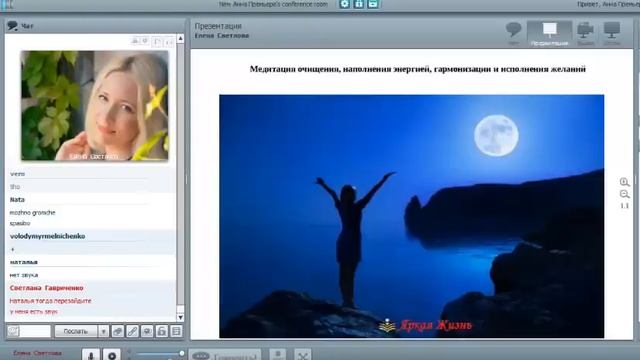The width and height of the screenshot is (640, 360).
Task: Click the first small icon above webcam in chat
Action: point(135,41)
